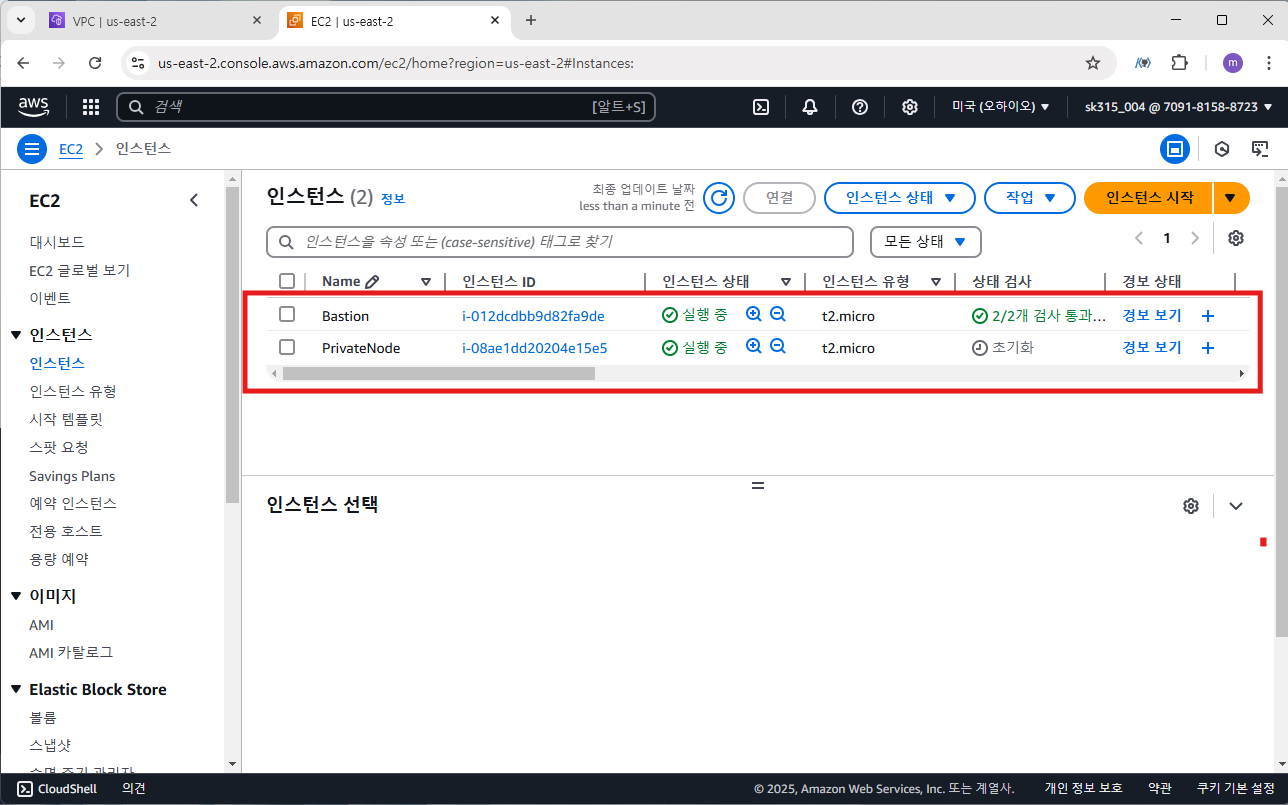Image resolution: width=1288 pixels, height=805 pixels.
Task: Open the Instance state dropdown button
Action: (x=900, y=198)
